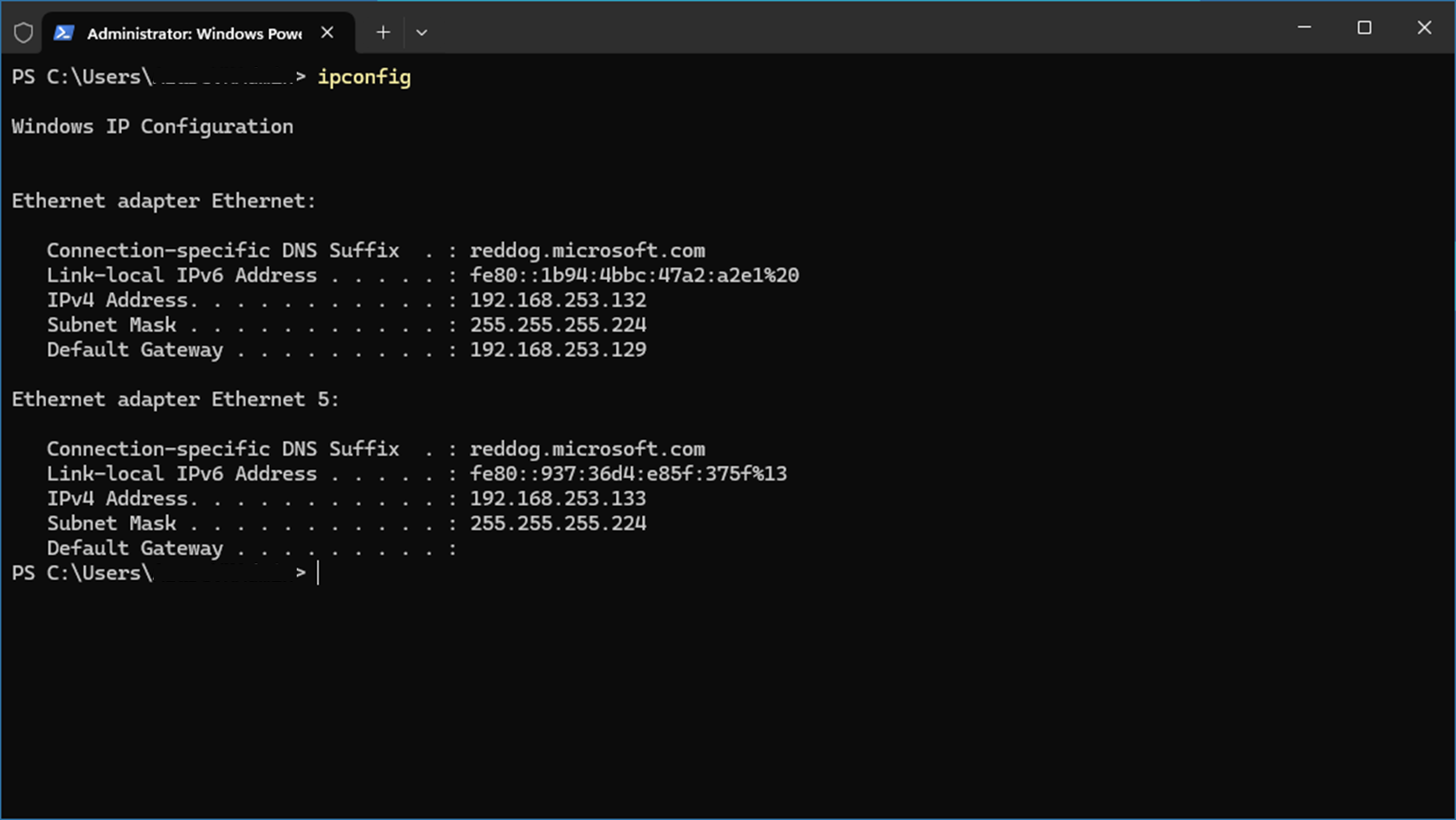Click IPv4 address 192.168.253.132
This screenshot has width=1456, height=820.
557,300
